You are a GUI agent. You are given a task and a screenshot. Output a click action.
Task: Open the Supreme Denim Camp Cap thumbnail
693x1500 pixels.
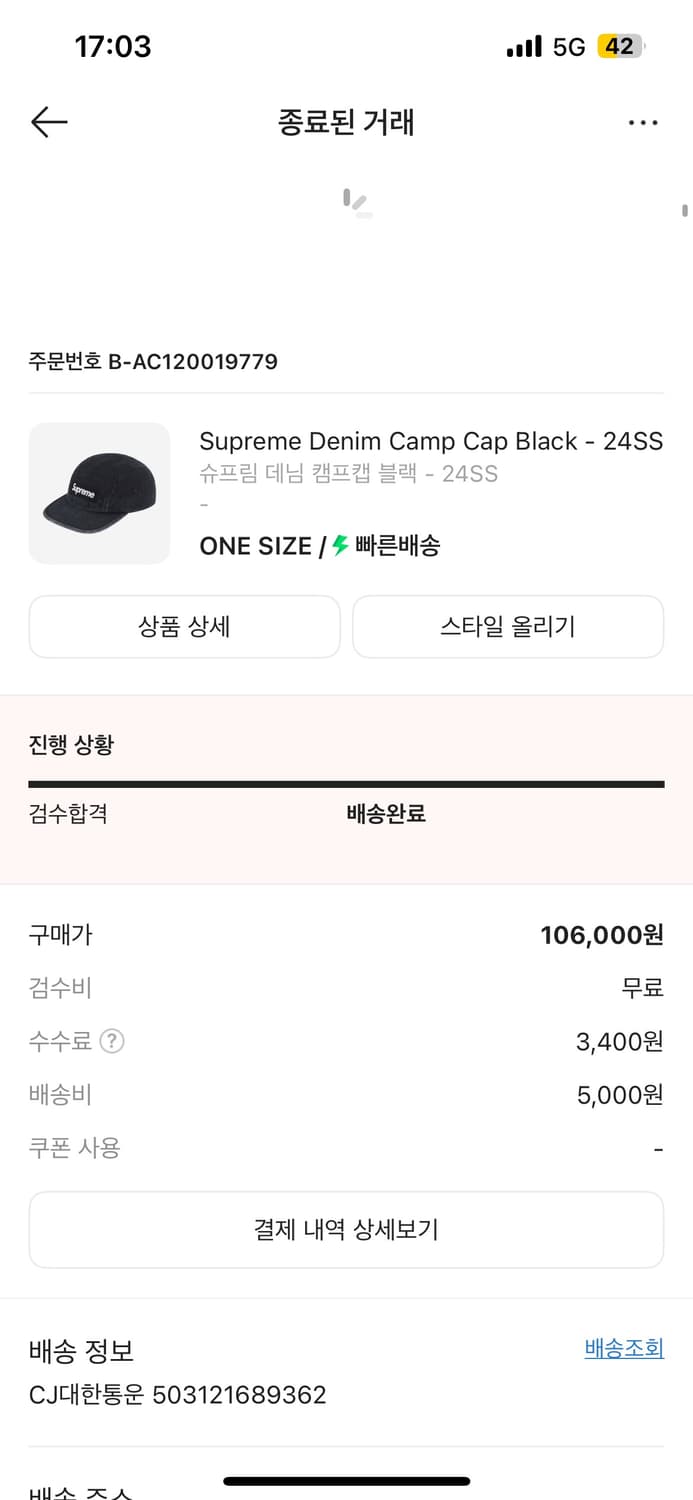[x=99, y=493]
